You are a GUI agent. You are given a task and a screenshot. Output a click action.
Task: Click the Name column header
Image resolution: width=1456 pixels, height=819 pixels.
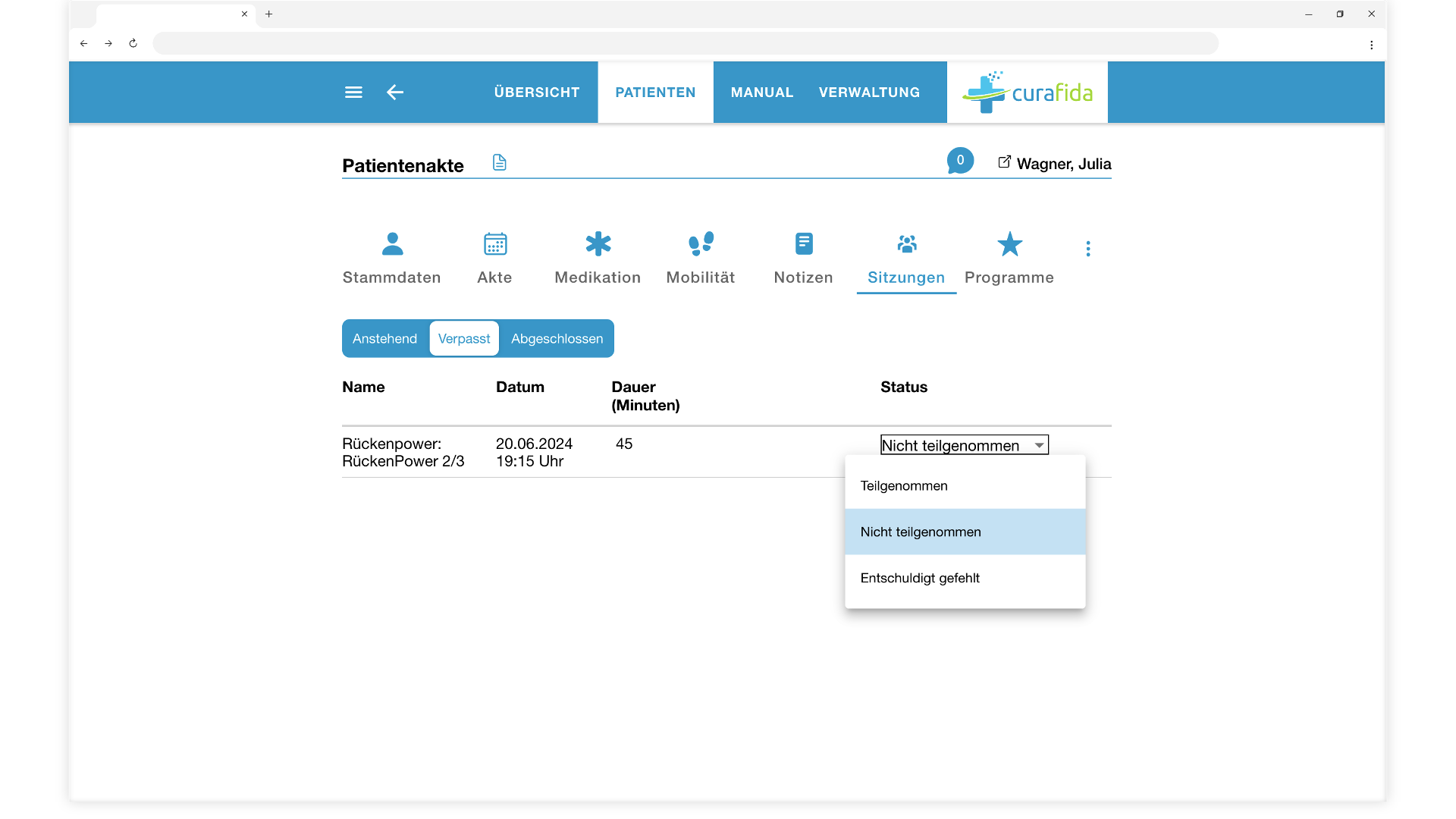point(363,387)
